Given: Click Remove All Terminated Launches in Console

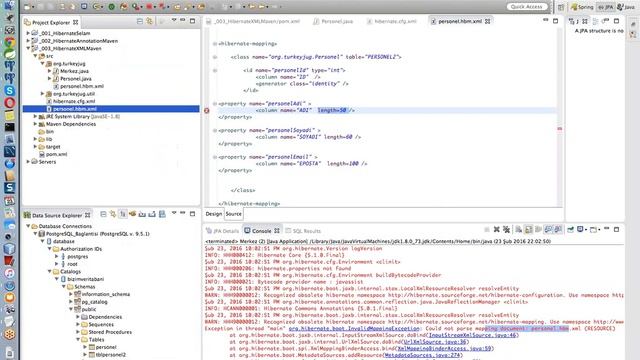Looking at the screenshot, I should [506, 230].
